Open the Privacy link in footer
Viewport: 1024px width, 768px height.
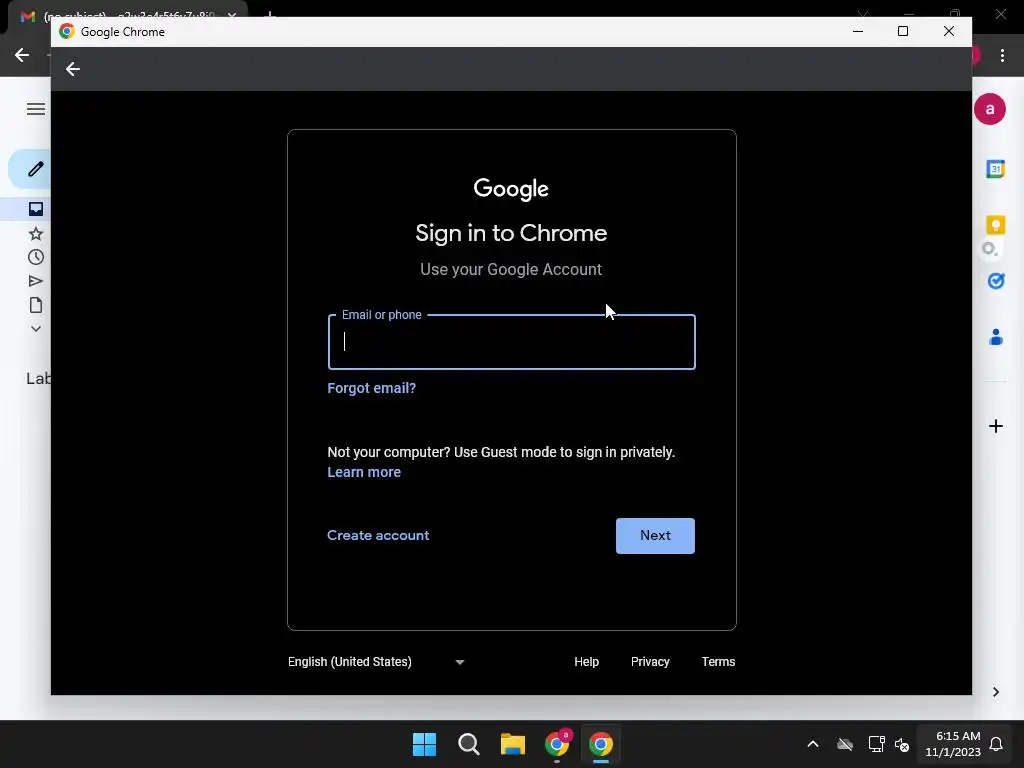(650, 662)
